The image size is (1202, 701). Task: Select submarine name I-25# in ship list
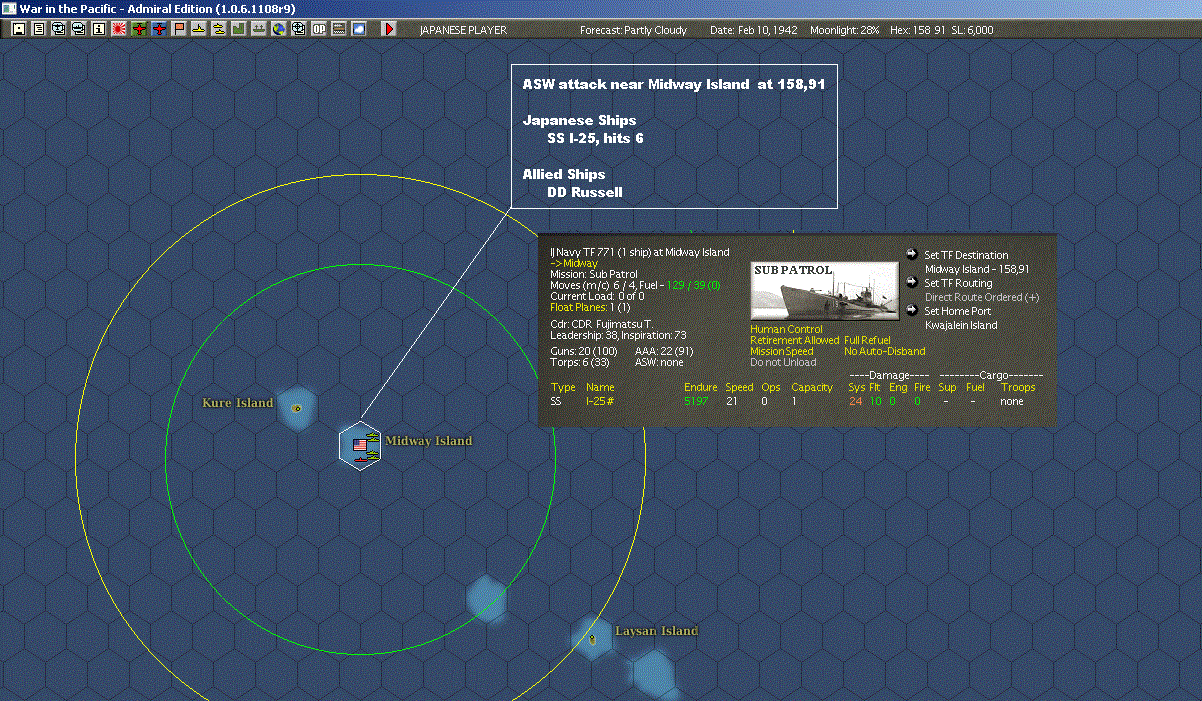pos(601,401)
